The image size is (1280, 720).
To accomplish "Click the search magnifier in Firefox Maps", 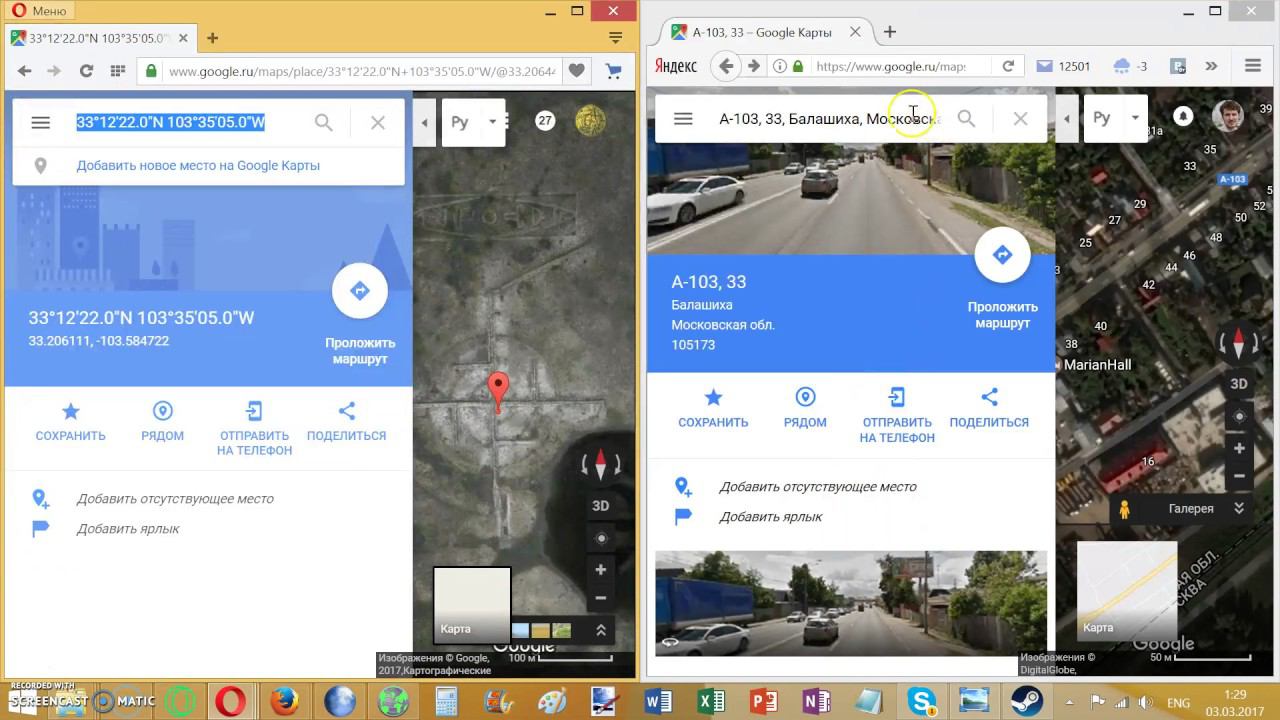I will 966,118.
